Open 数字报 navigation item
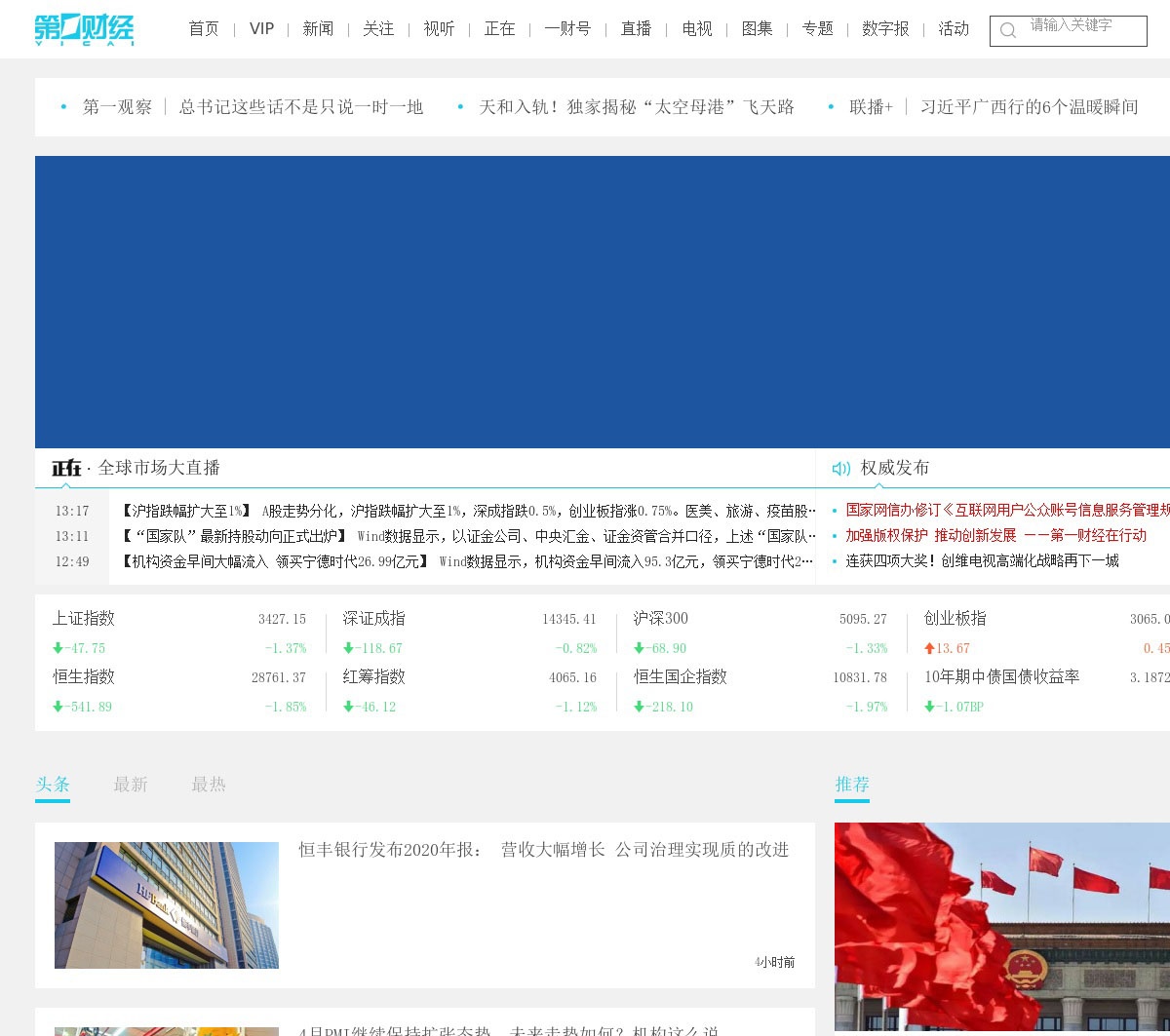 [x=885, y=29]
